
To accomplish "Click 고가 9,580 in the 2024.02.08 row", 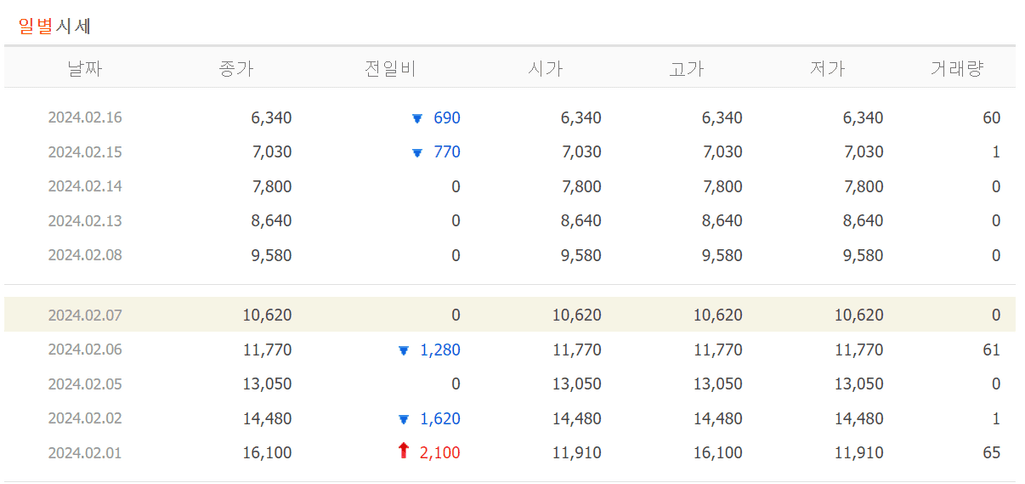I will (x=722, y=254).
